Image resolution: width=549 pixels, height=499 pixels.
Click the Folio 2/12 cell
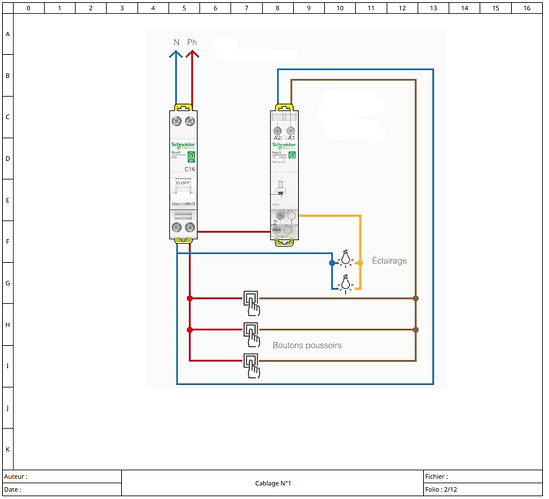(x=483, y=490)
